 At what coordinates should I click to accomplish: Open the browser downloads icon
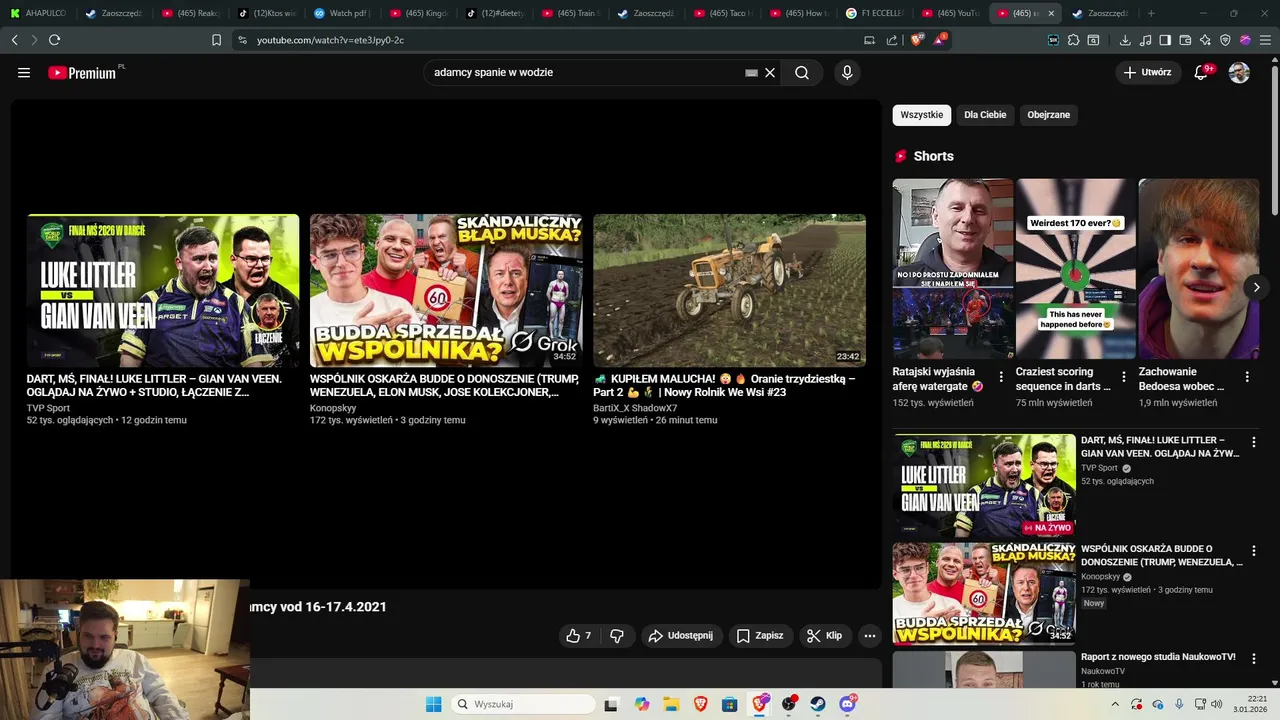(x=1125, y=40)
